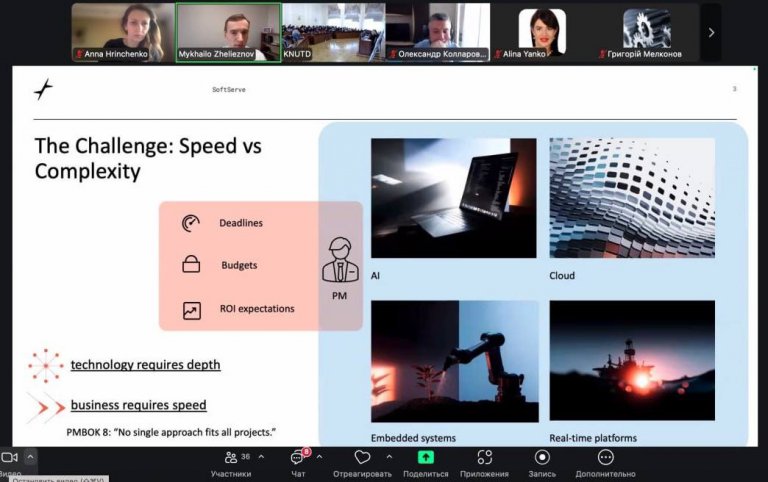Screen dimensions: 768x482
Task: Expand video options caret beside camera
Action: coord(30,457)
